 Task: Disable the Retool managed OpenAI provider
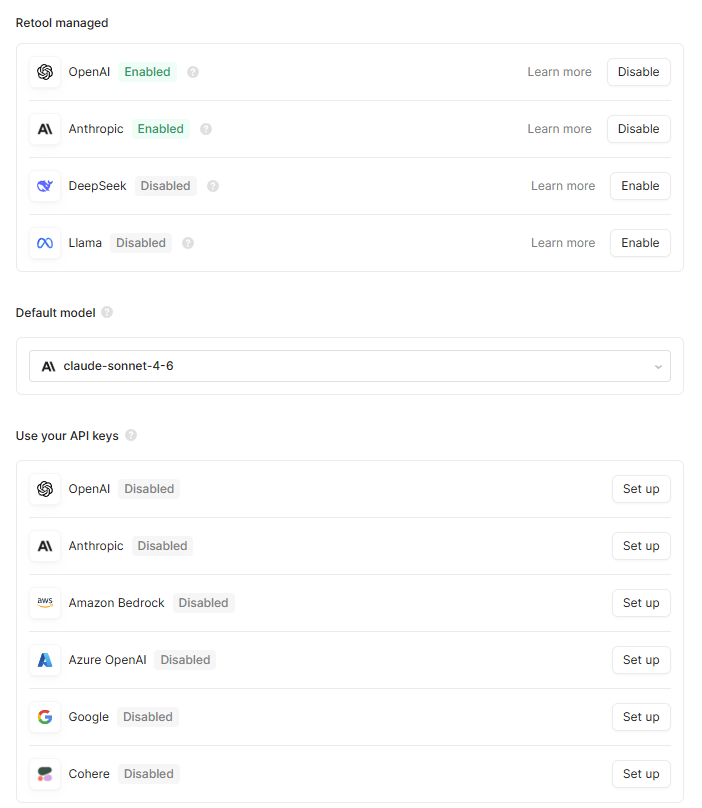pyautogui.click(x=638, y=72)
